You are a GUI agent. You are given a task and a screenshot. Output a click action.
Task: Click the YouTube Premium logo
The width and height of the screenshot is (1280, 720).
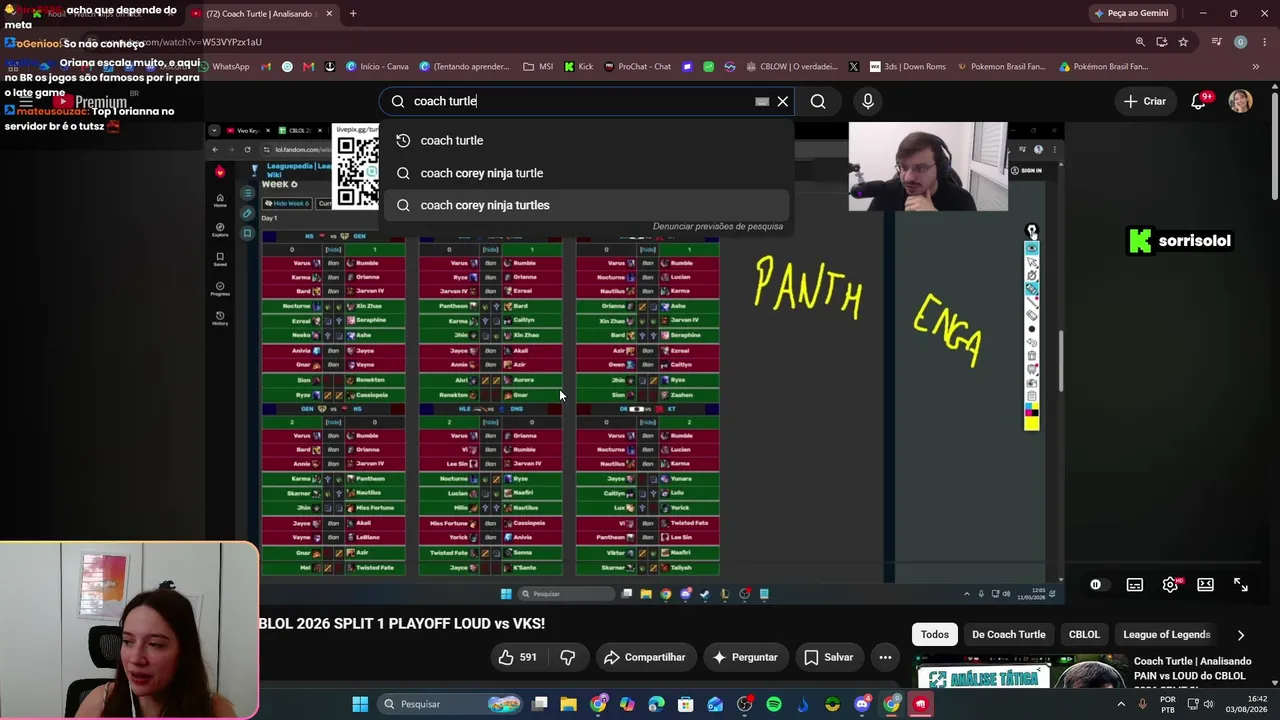tap(91, 102)
